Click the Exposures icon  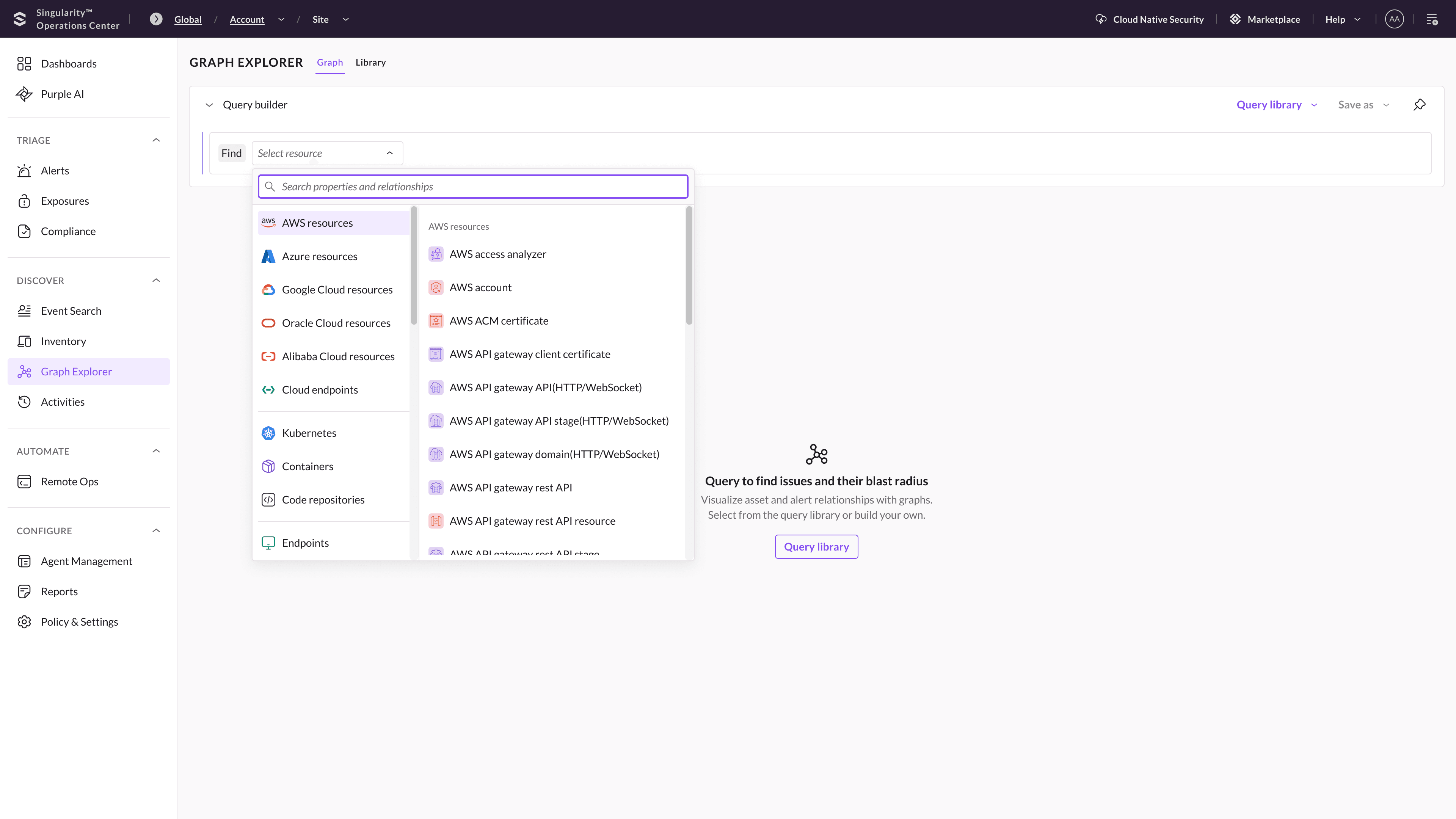[24, 201]
